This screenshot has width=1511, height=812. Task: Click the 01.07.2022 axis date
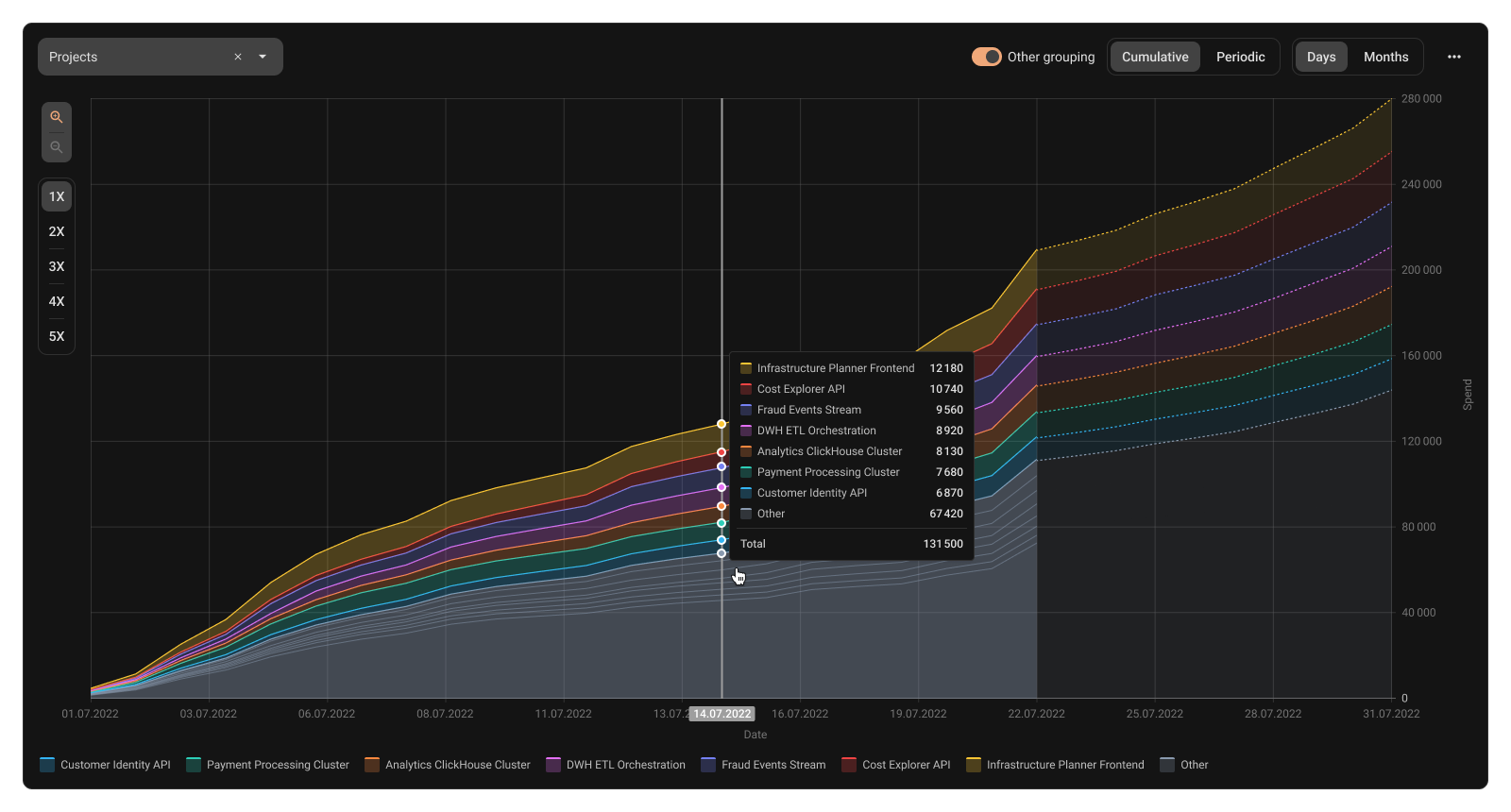90,714
